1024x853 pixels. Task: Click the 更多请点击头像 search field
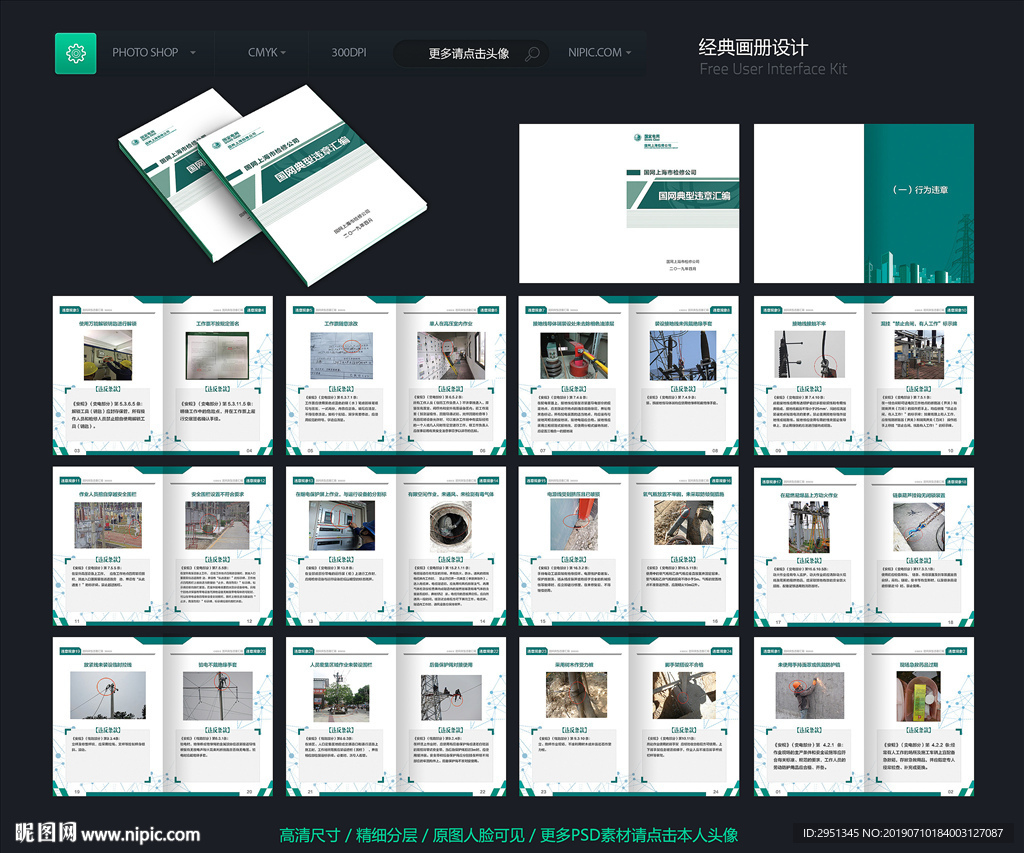coord(471,54)
